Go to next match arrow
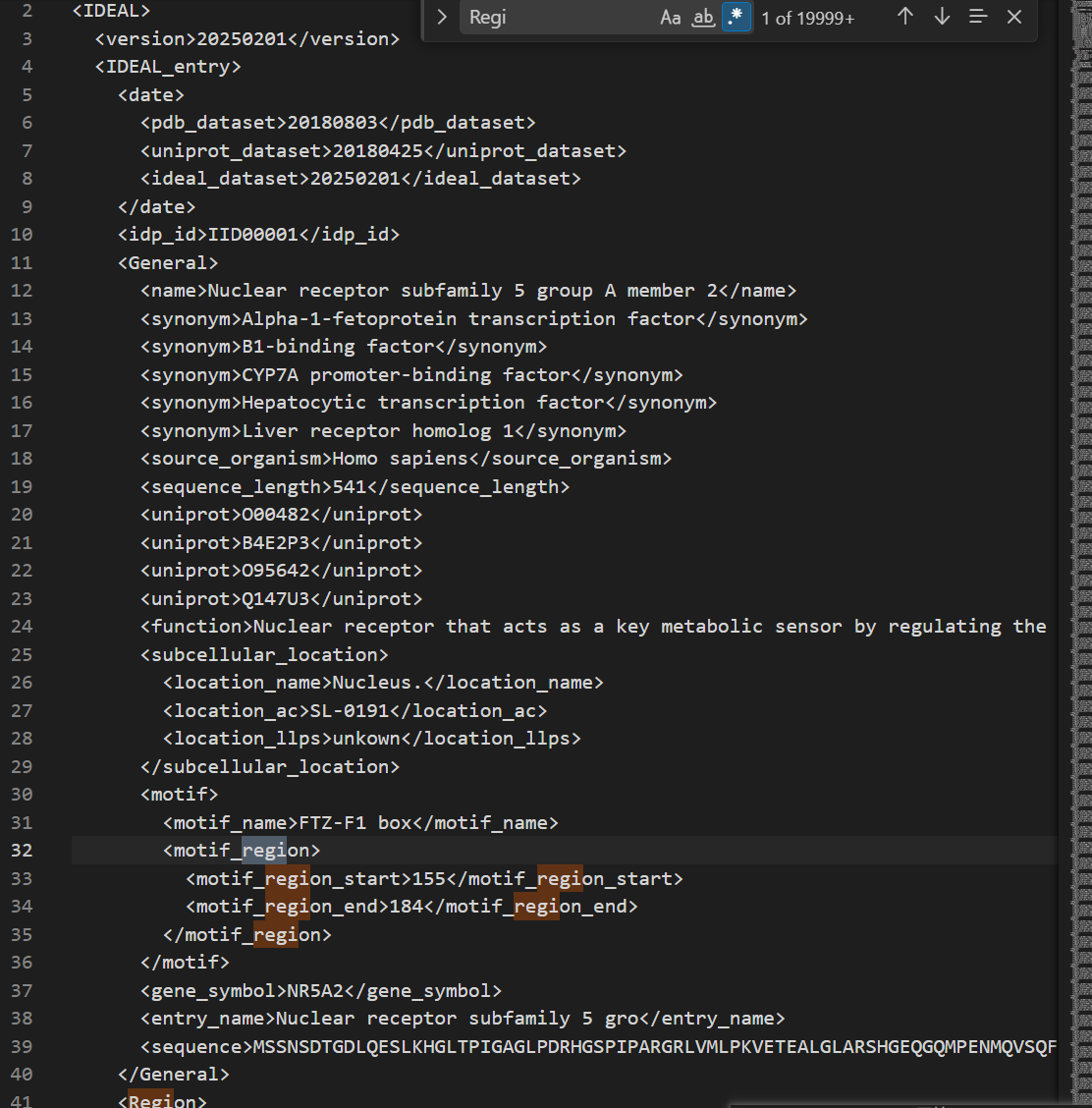Viewport: 1092px width, 1108px height. [942, 17]
